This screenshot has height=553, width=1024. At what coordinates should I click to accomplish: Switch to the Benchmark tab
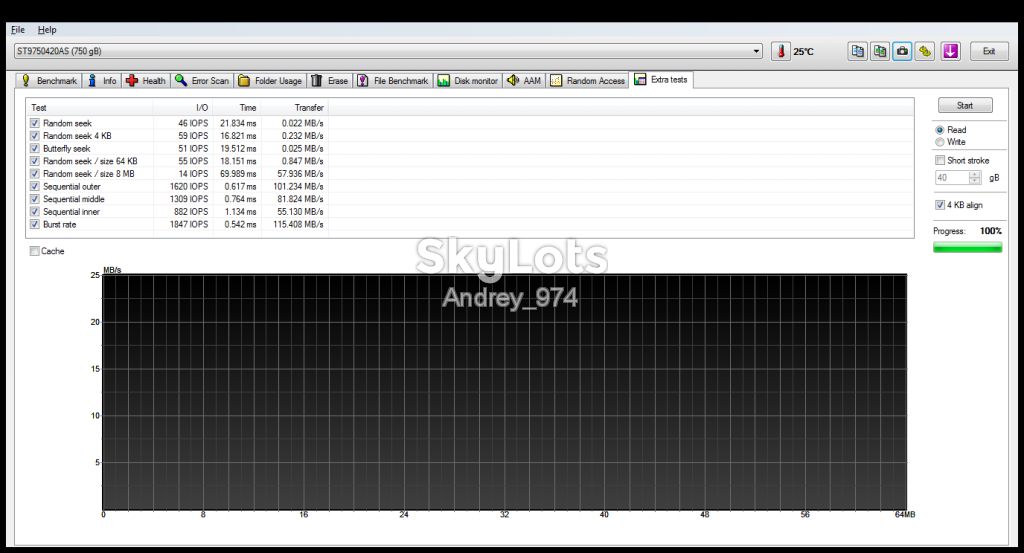(x=49, y=80)
